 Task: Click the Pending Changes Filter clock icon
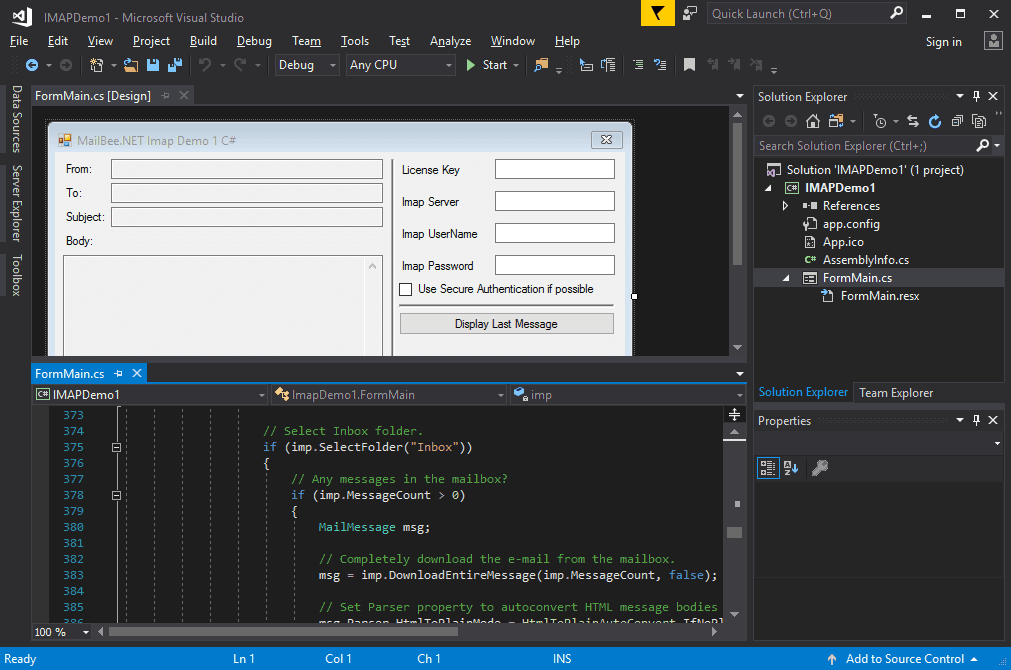click(880, 121)
